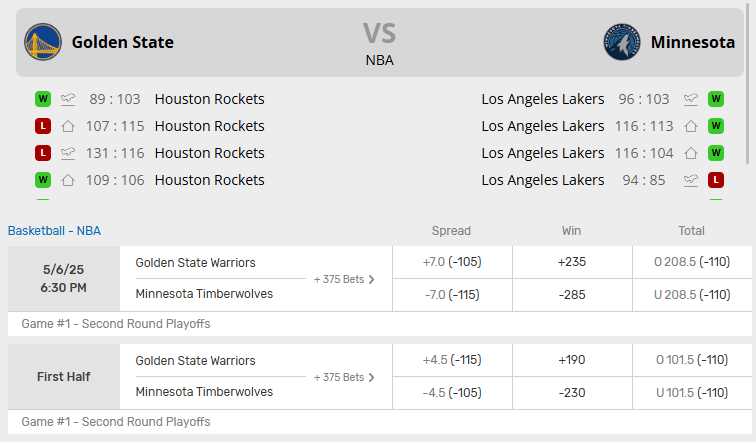
Task: Pick Warriors full-game moneyline +235
Action: (572, 262)
